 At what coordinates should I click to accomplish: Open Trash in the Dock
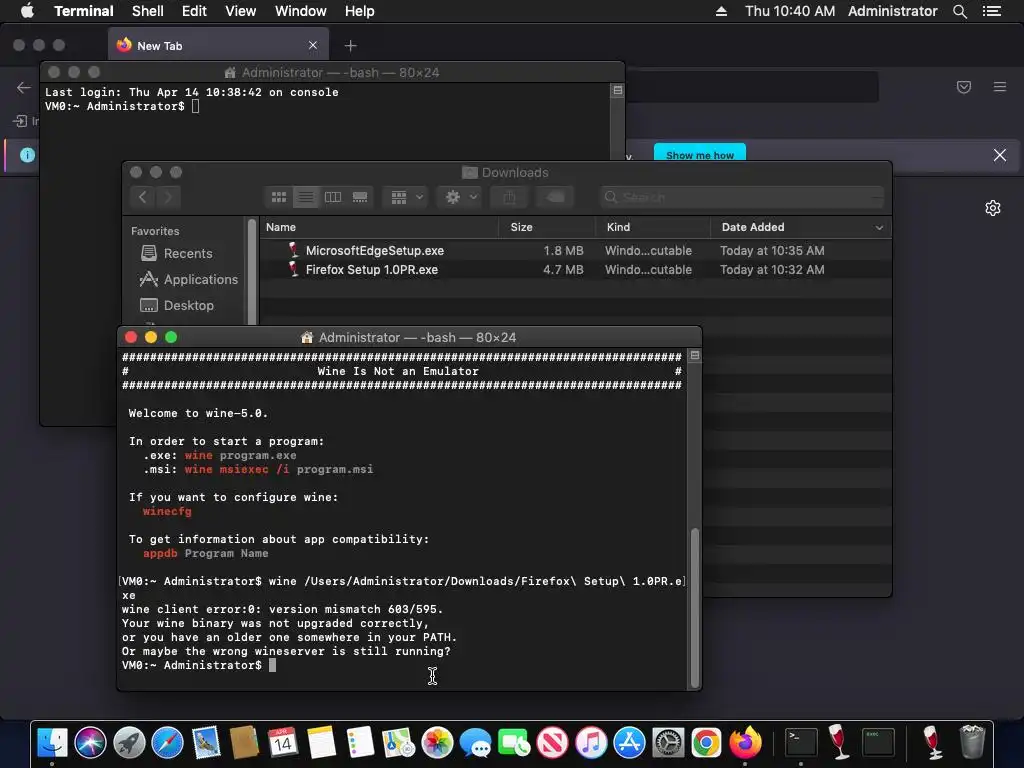(972, 743)
